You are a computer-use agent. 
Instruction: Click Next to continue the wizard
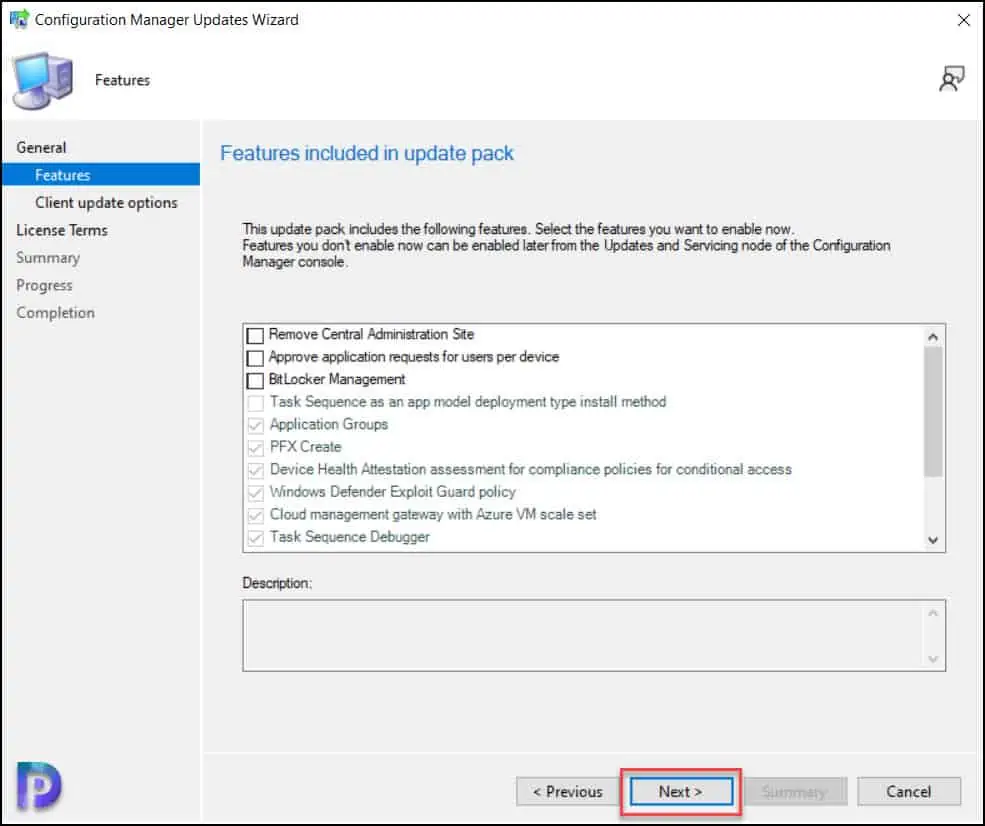[x=681, y=791]
